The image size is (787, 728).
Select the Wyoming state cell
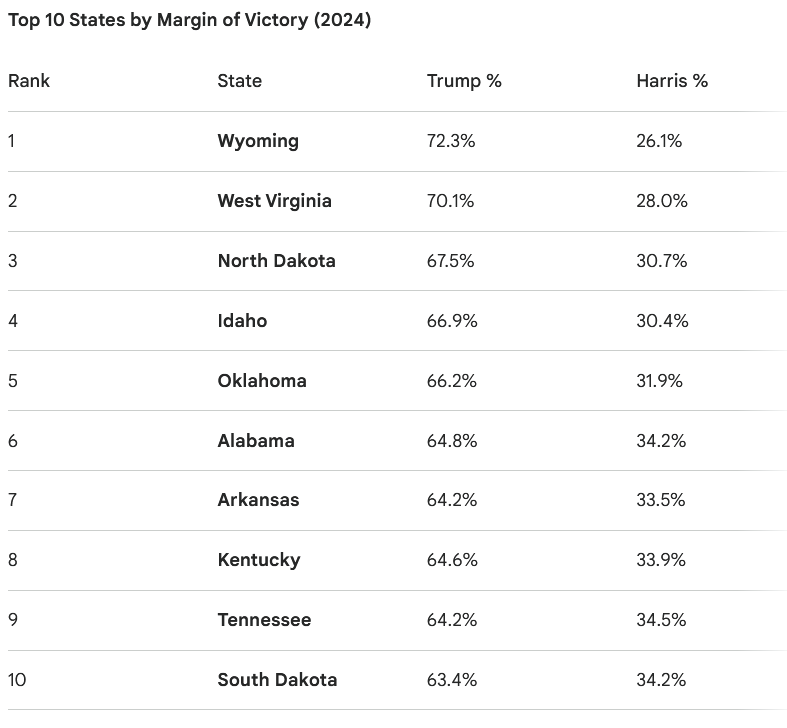pyautogui.click(x=258, y=141)
